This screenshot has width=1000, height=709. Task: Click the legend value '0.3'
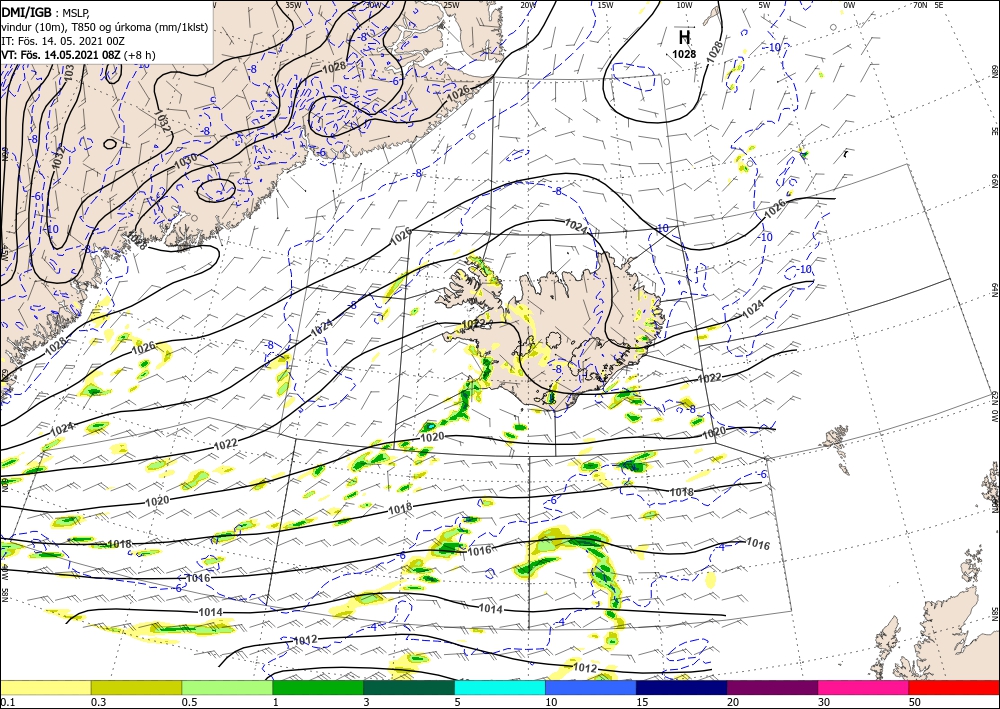pos(98,702)
